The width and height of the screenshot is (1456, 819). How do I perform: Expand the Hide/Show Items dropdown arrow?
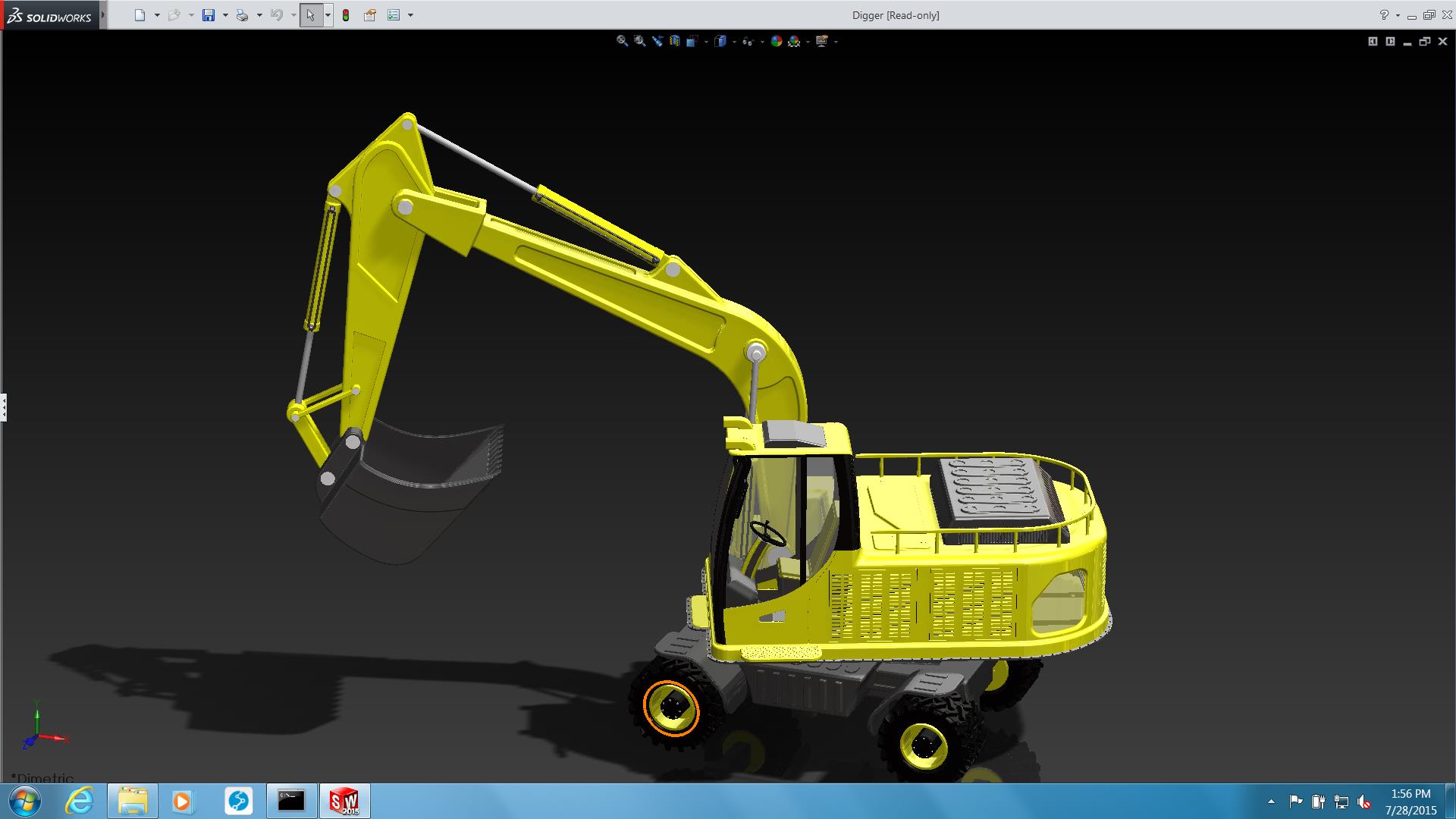[x=762, y=42]
